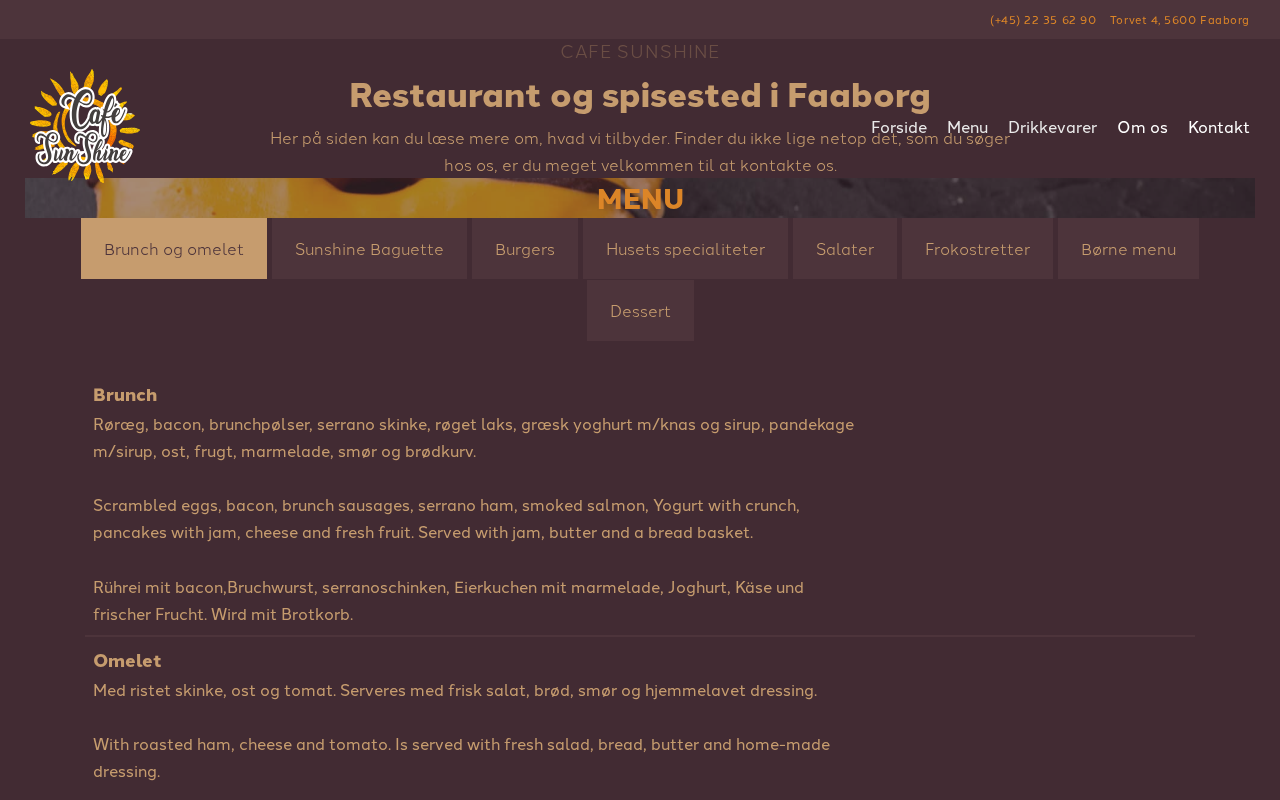This screenshot has width=1280, height=800.
Task: Go to the Drikkevarer page
Action: [x=1052, y=127]
